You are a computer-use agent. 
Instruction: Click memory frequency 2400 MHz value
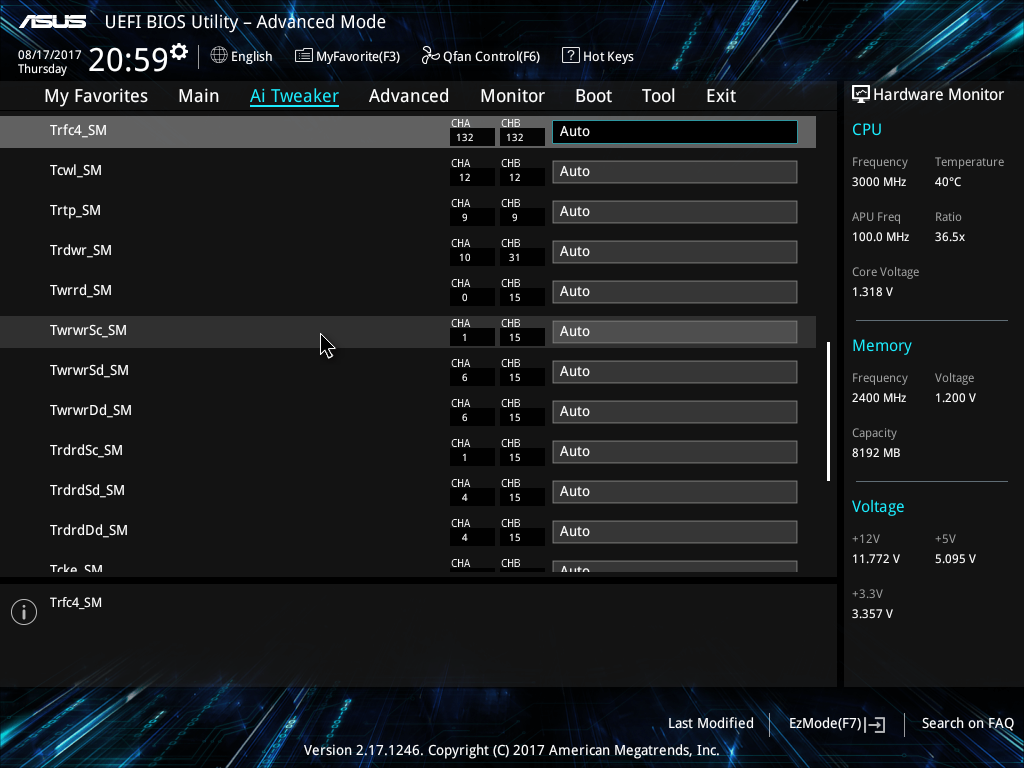click(x=879, y=398)
